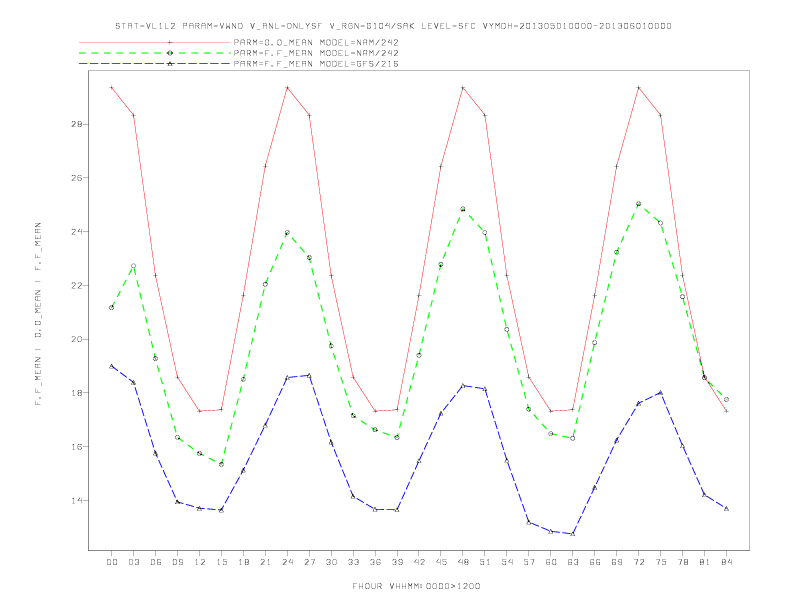Viewport: 792px width, 612px height.
Task: Click blue triangle marker at forecast hour 84
Action: coord(727,508)
